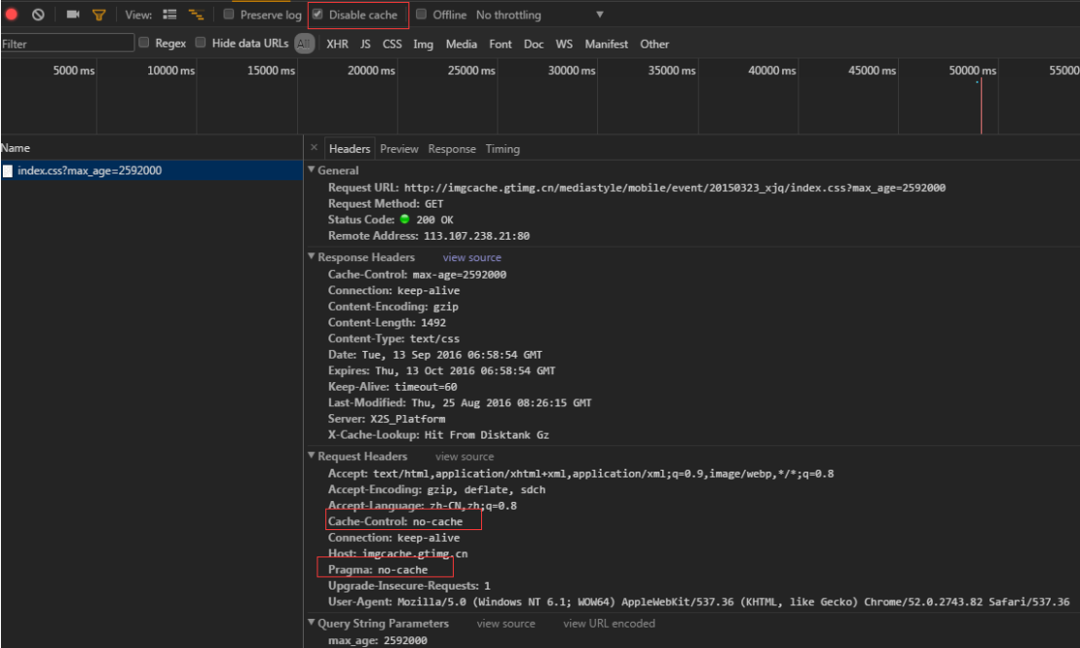Click Request Method: GET line
This screenshot has width=1080, height=648.
point(385,204)
